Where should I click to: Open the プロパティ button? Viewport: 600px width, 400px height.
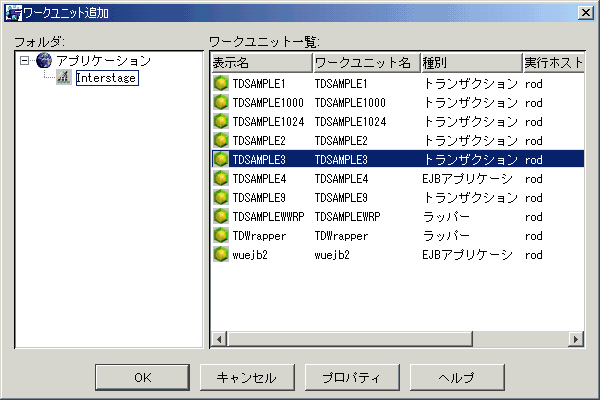point(352,377)
